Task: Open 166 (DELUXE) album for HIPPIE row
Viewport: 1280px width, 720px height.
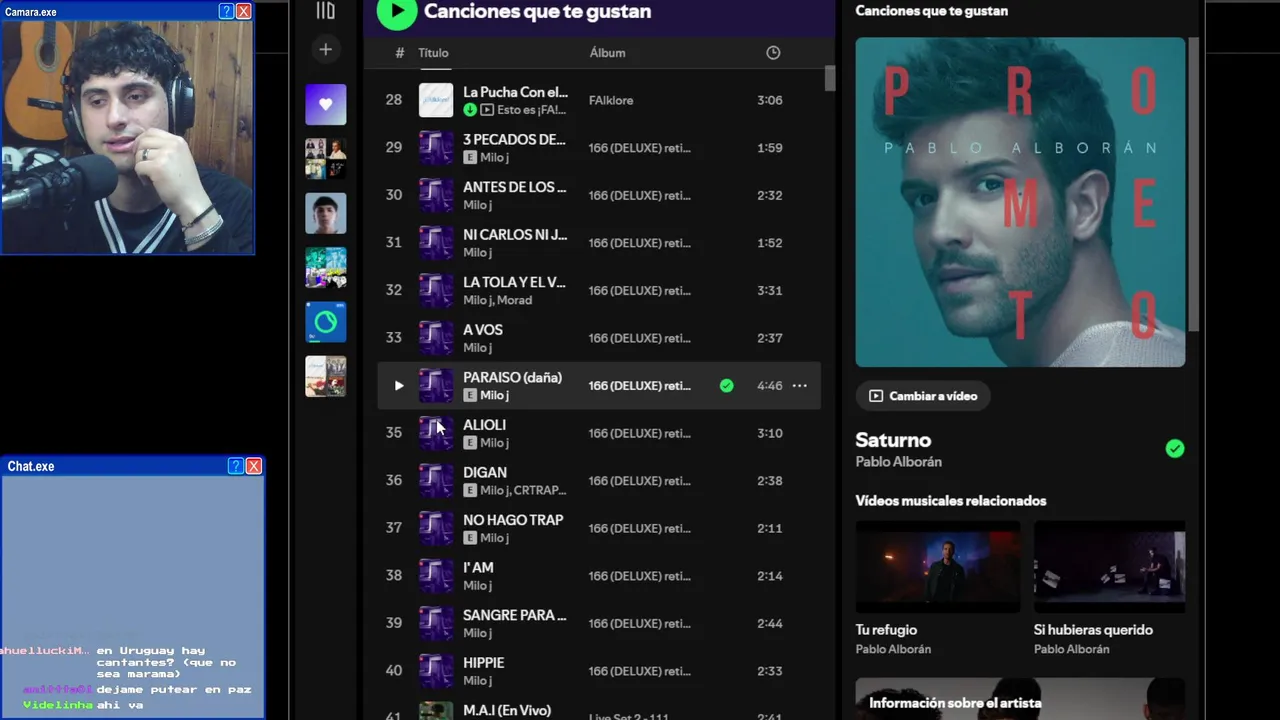Action: [640, 671]
